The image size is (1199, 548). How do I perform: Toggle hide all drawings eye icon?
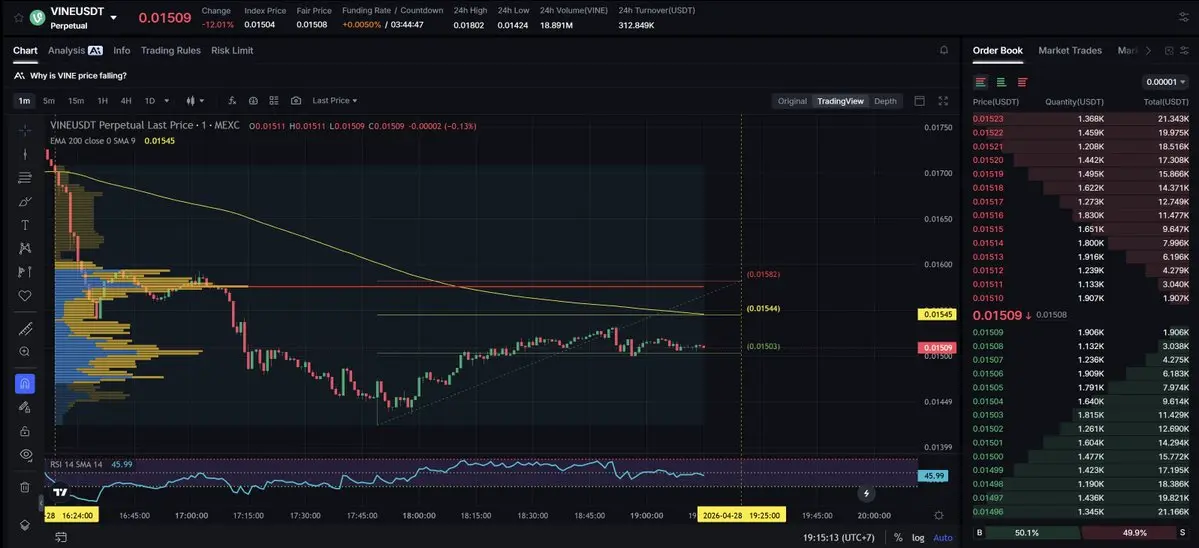(x=24, y=454)
